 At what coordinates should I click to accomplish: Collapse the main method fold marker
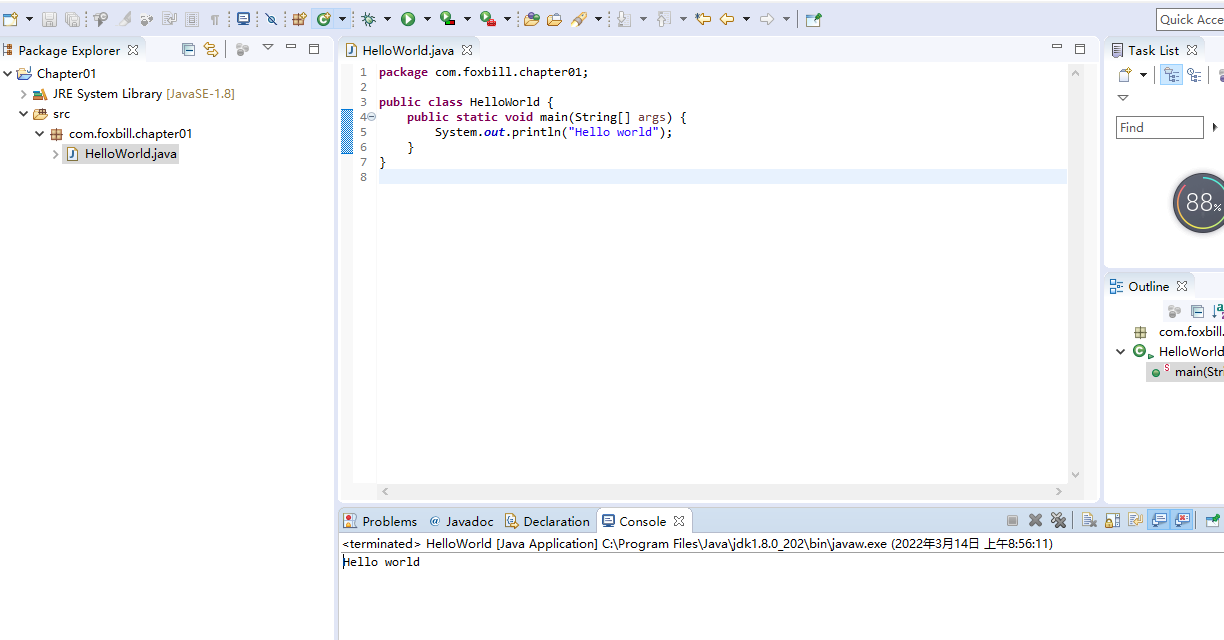[x=371, y=117]
